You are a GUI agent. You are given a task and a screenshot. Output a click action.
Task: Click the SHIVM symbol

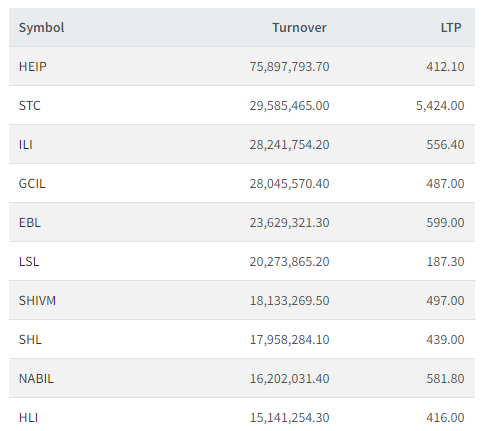(37, 301)
